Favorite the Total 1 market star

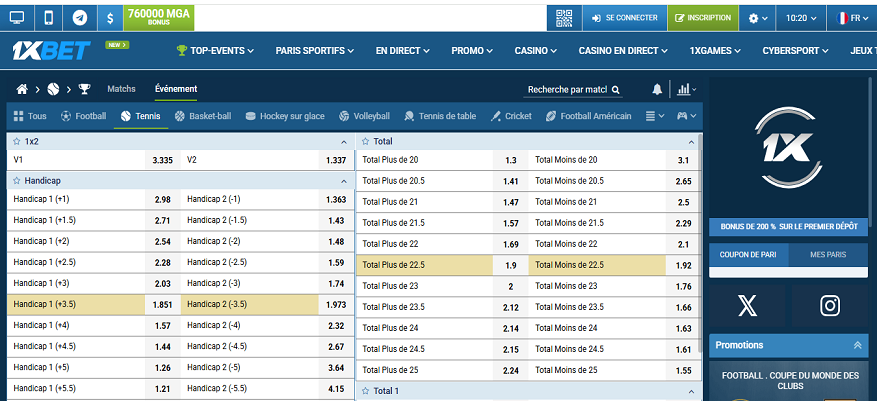pos(366,391)
